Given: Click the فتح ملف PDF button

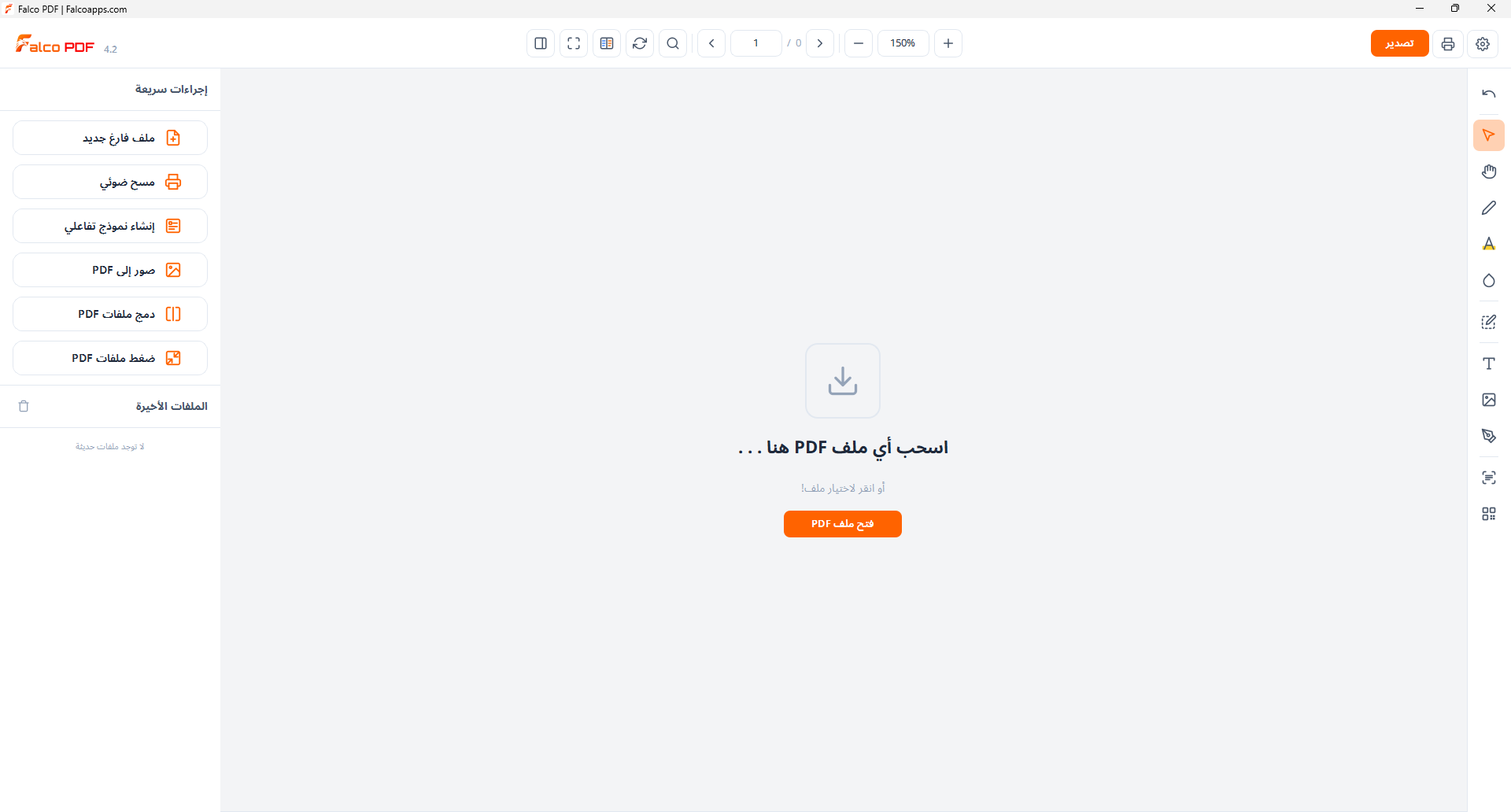Looking at the screenshot, I should 843,524.
